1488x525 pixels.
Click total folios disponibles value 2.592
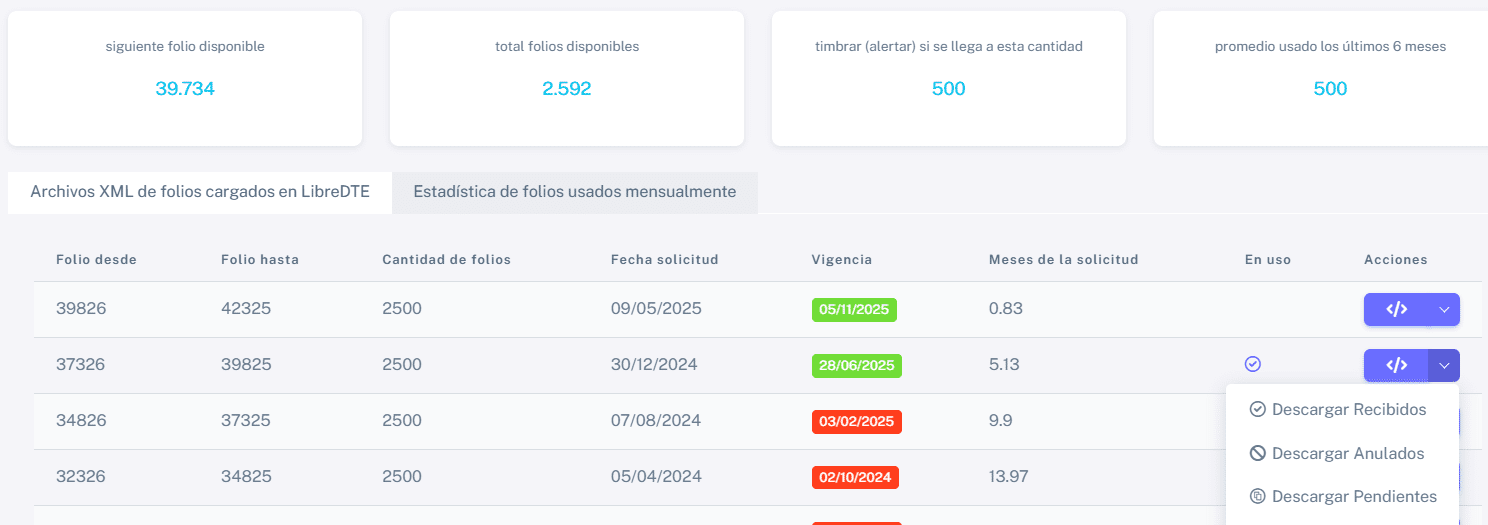coord(567,89)
